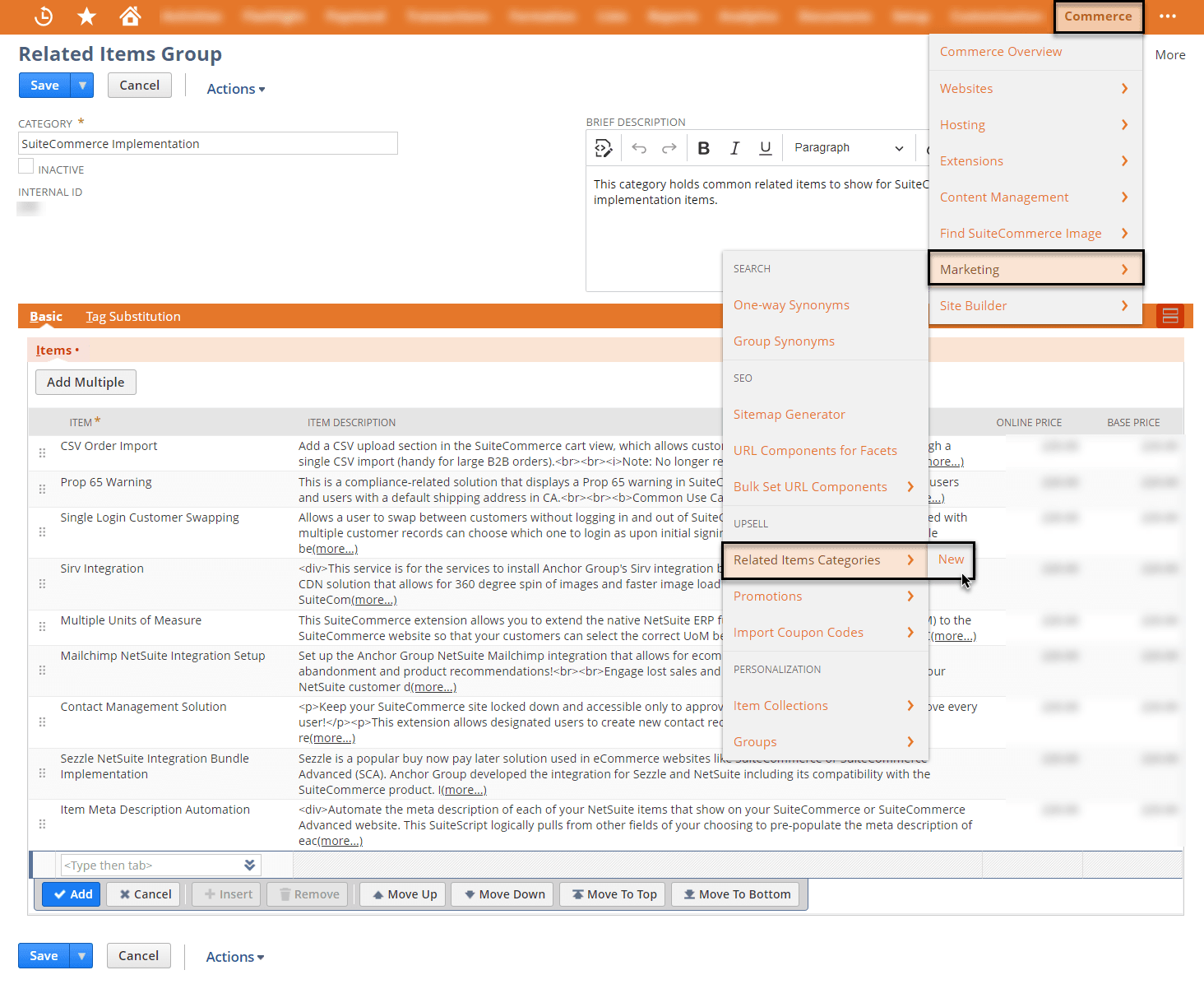Open Group Synonyms
The height and width of the screenshot is (984, 1204).
784,341
